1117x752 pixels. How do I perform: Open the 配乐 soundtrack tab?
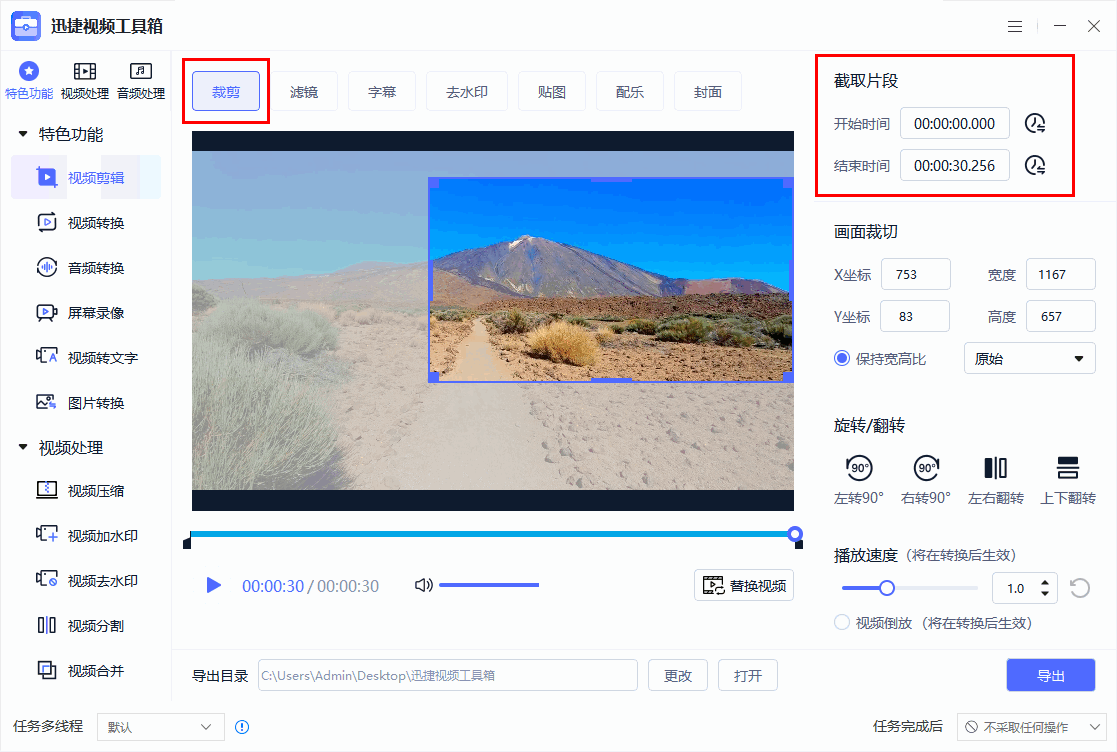tap(630, 91)
